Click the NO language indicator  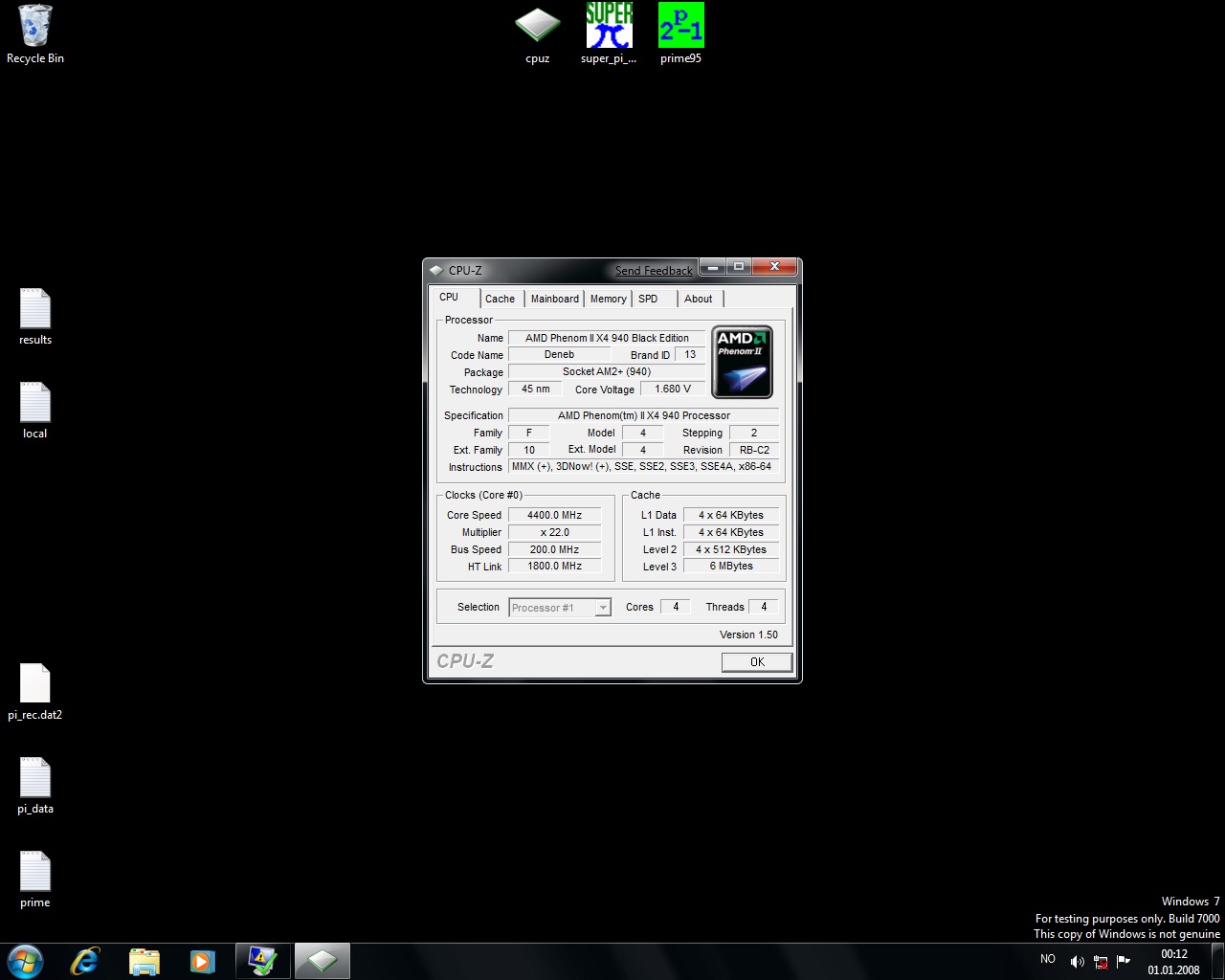pyautogui.click(x=1048, y=959)
